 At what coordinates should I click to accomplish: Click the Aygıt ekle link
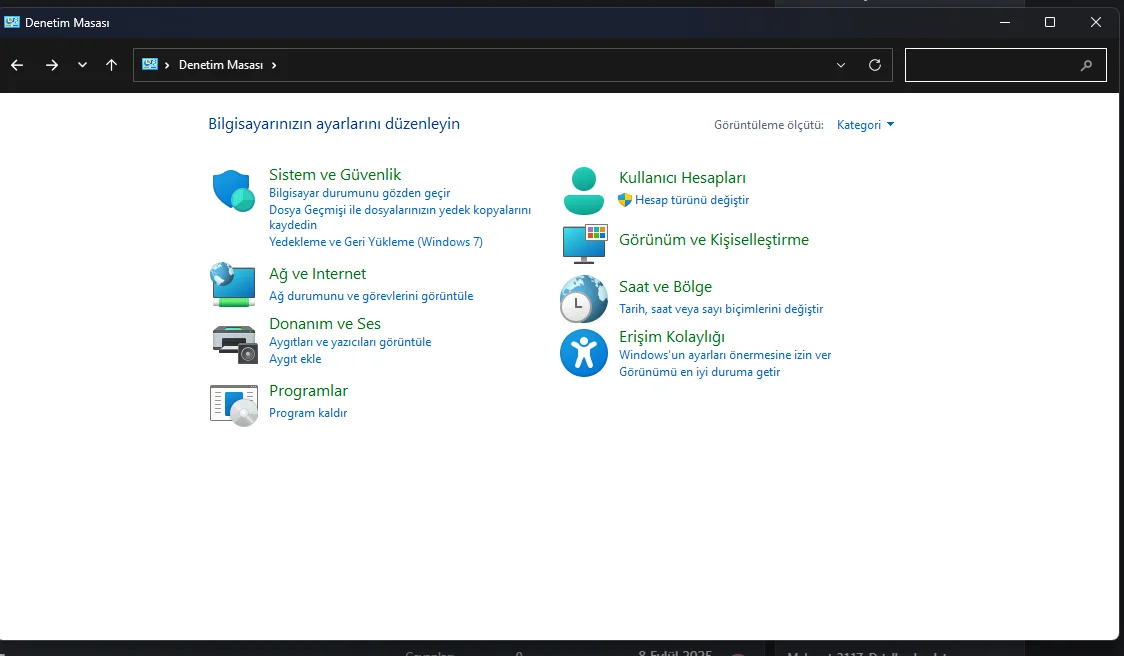point(295,359)
